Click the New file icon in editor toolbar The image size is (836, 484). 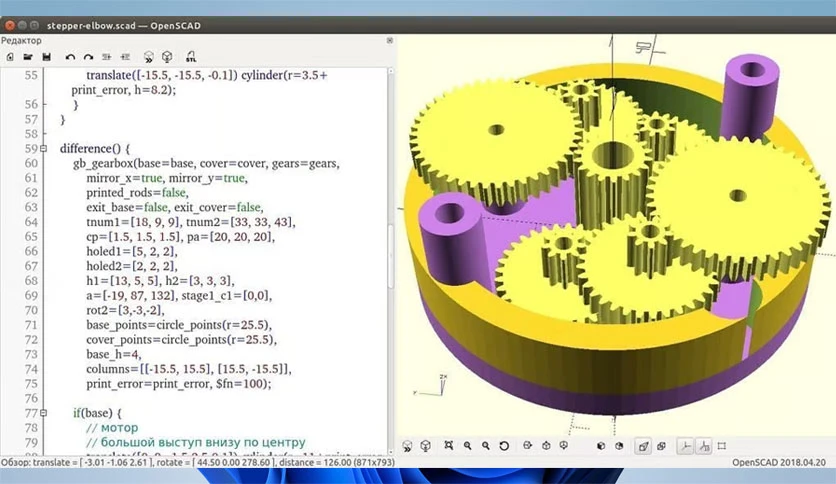click(10, 57)
